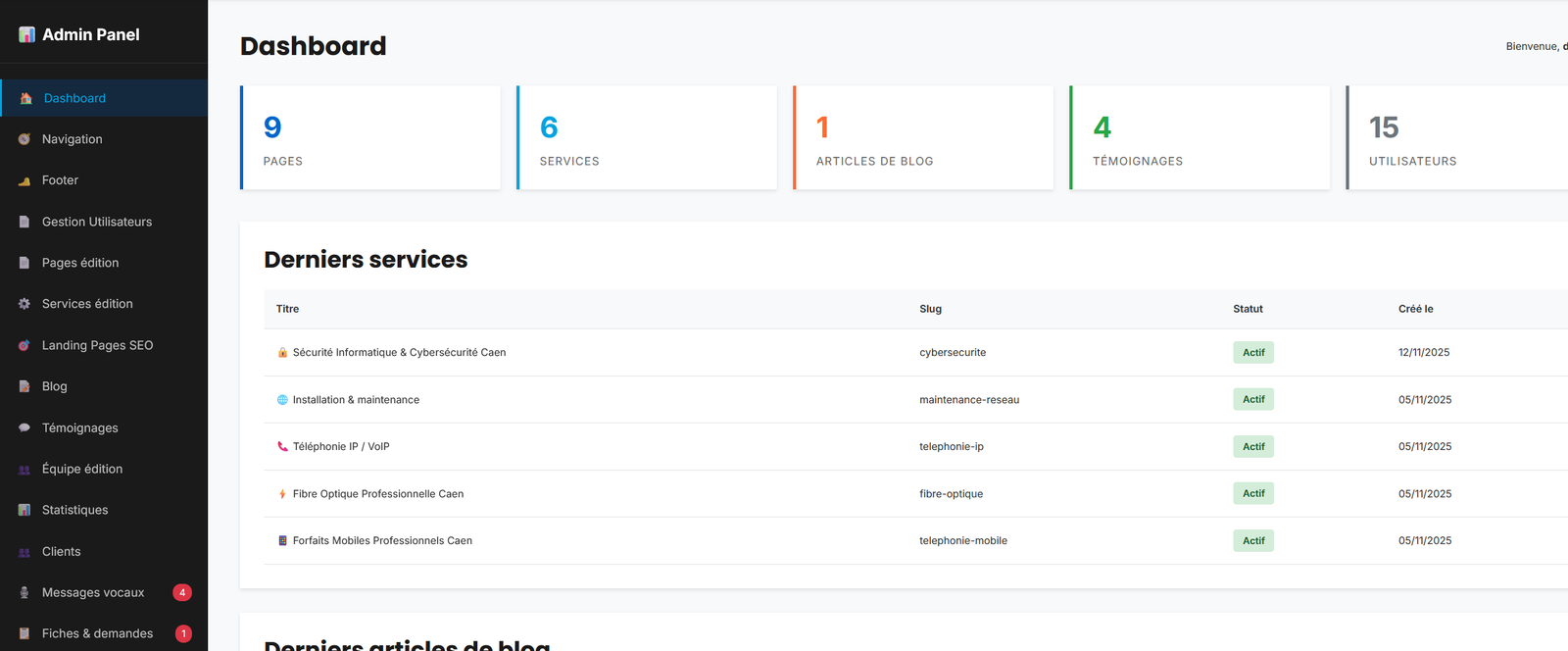Click the fibre-optique slug cell
This screenshot has width=1568, height=651.
pos(951,493)
